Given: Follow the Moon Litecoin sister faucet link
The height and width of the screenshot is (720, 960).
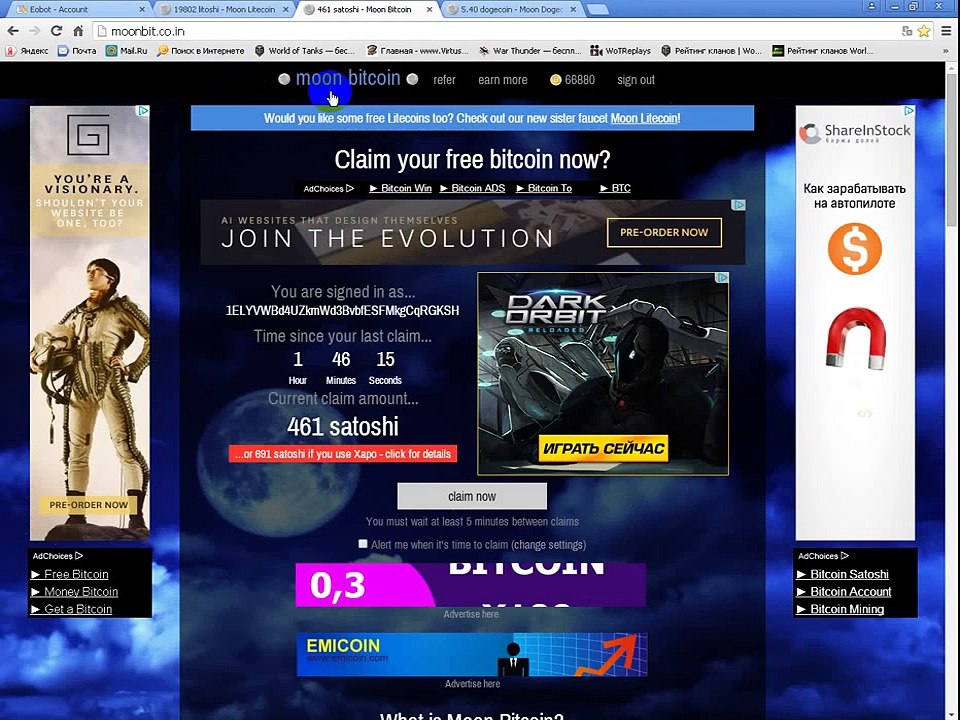Looking at the screenshot, I should pyautogui.click(x=644, y=118).
